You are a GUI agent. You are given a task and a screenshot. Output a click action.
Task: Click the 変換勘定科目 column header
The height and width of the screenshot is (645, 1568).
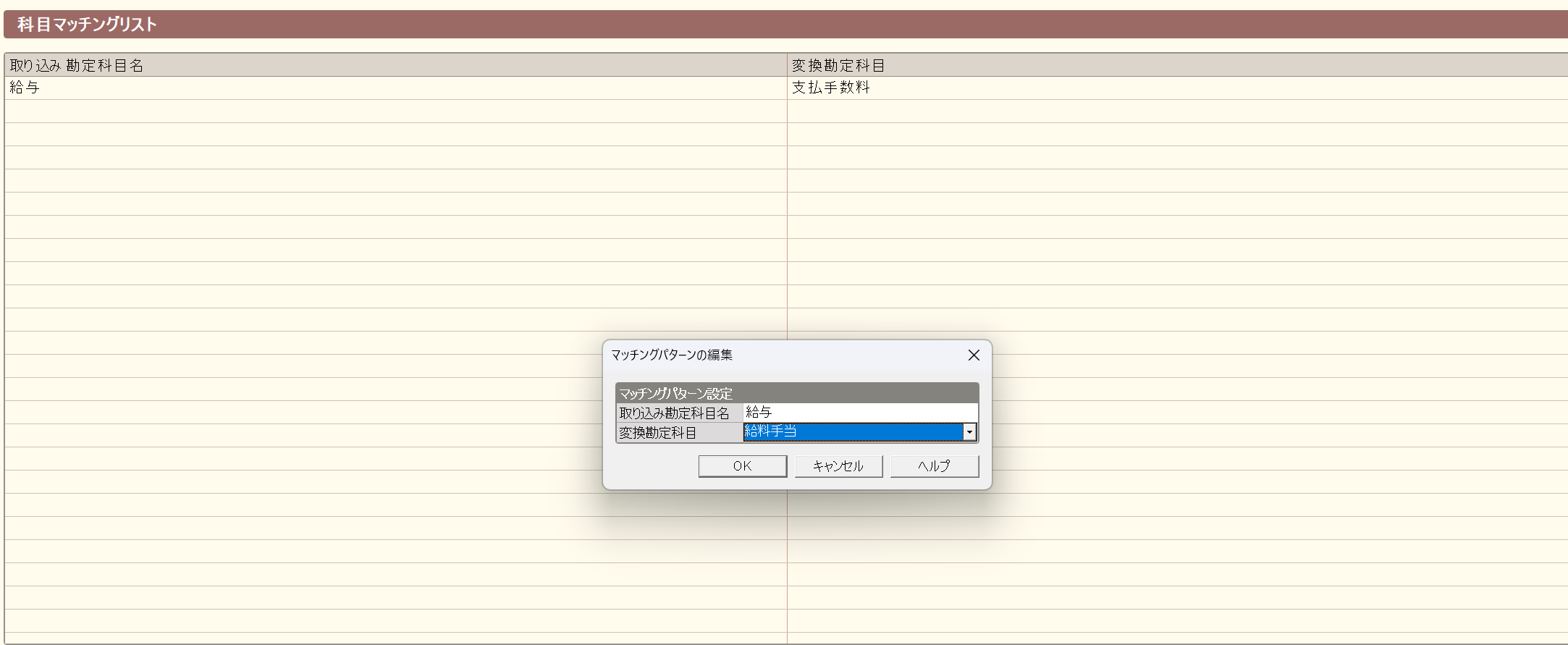[1177, 65]
